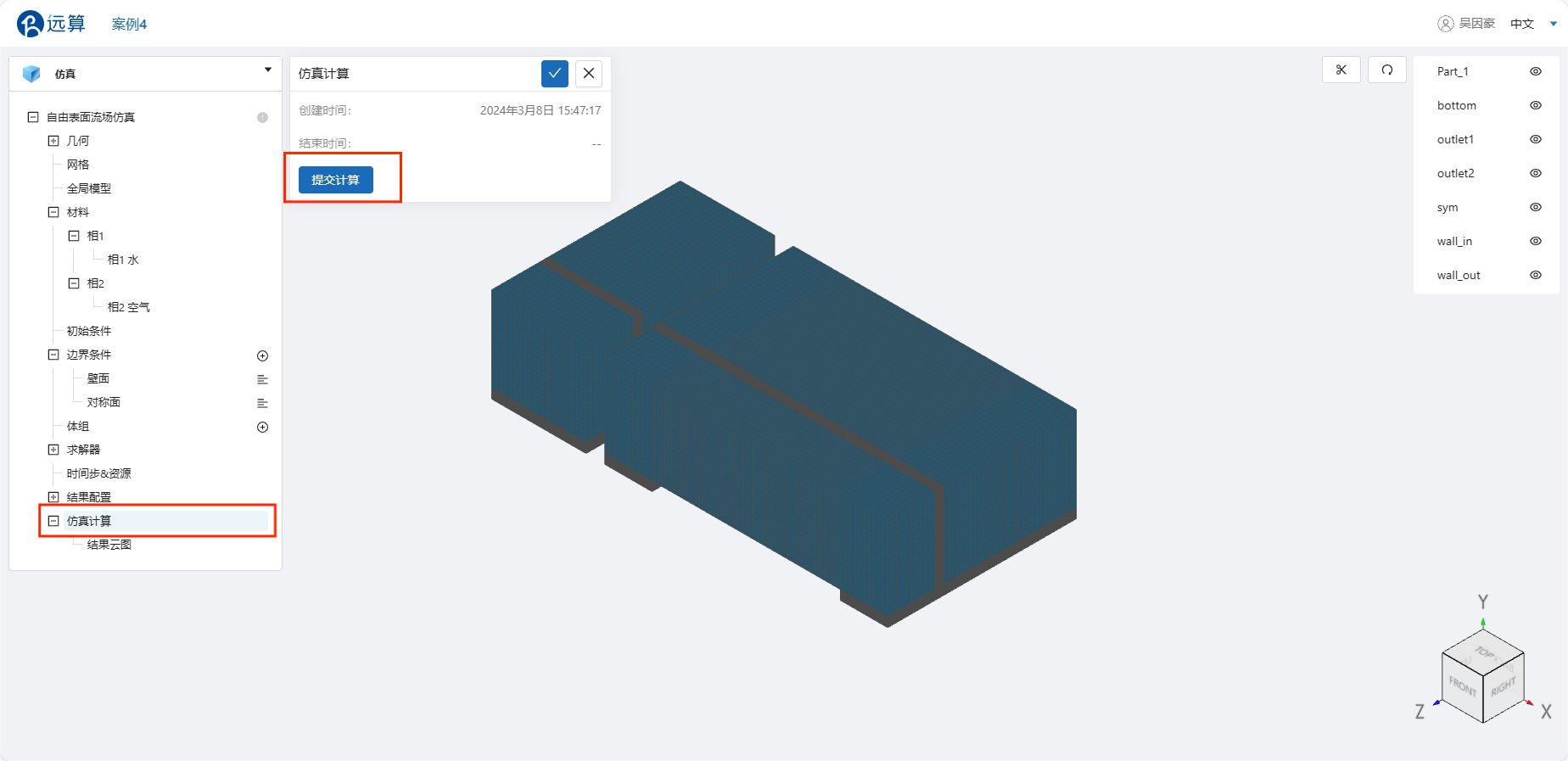Select 初始条件 in the tree
The width and height of the screenshot is (1568, 761).
click(x=89, y=331)
